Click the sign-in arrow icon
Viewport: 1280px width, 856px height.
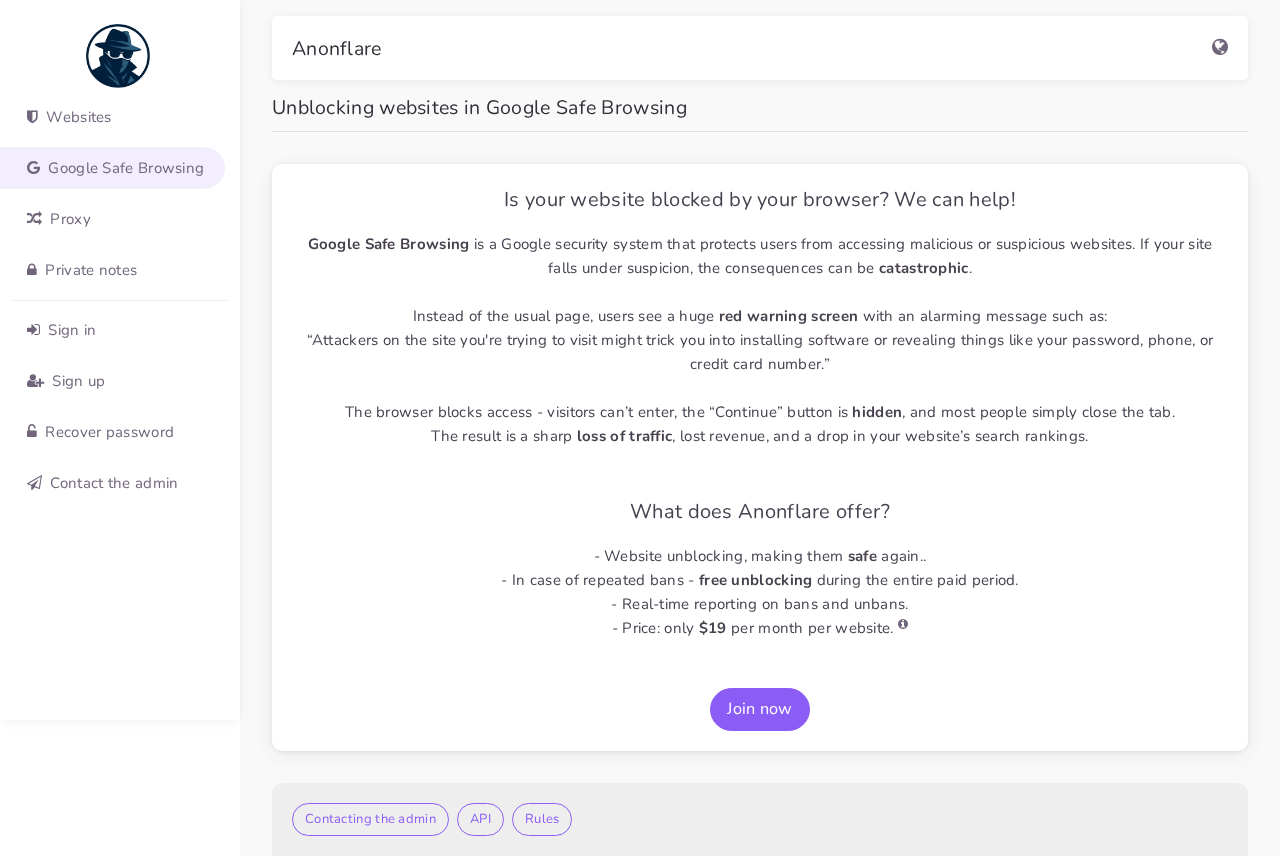(x=34, y=330)
